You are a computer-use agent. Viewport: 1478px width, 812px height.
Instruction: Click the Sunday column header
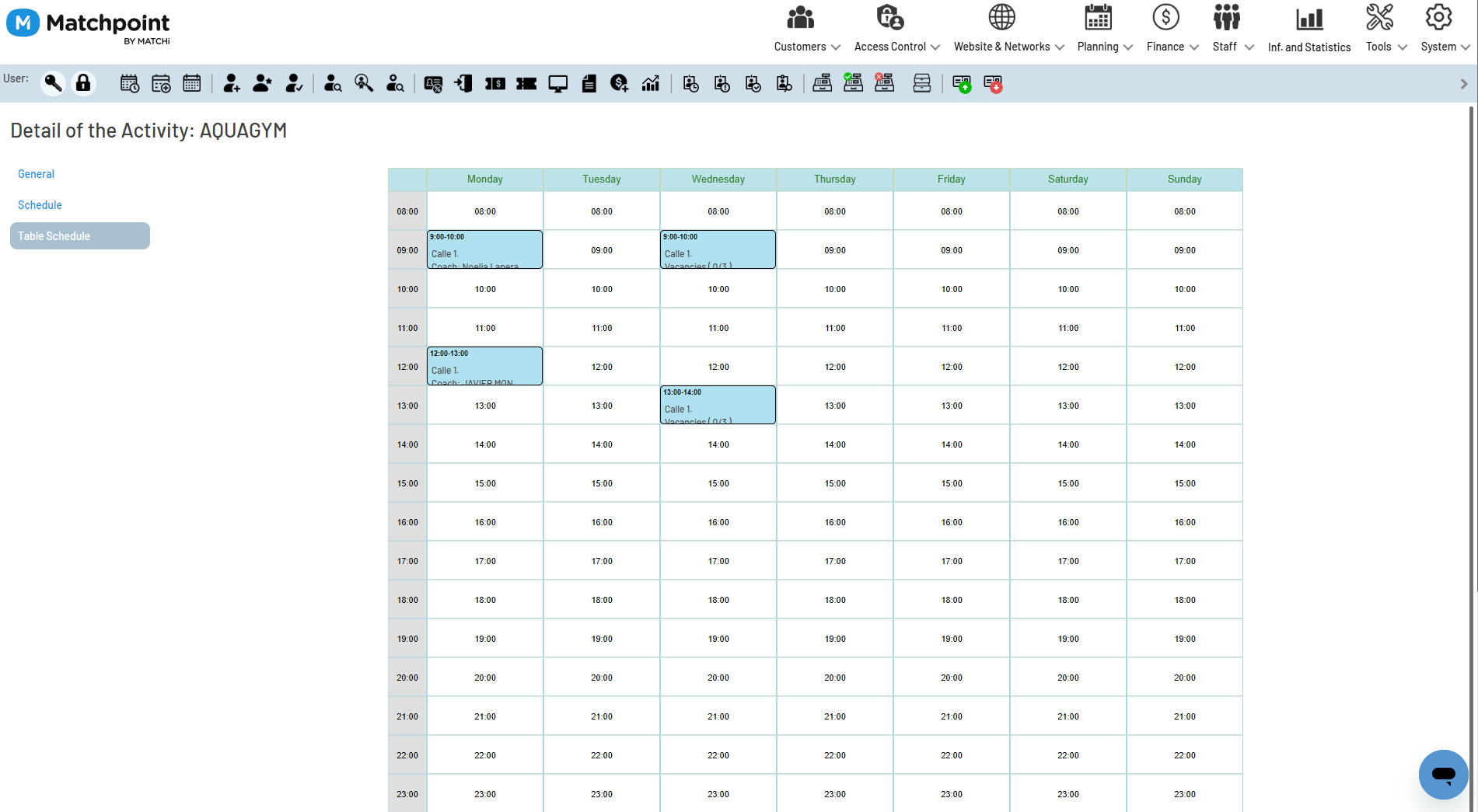point(1185,179)
